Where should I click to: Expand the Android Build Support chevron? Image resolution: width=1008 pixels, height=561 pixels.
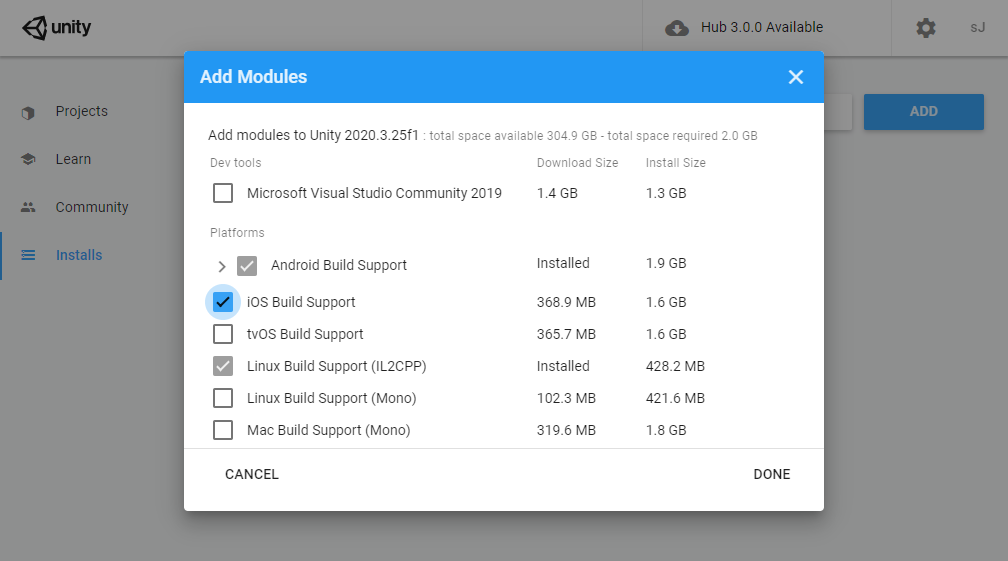coord(222,266)
